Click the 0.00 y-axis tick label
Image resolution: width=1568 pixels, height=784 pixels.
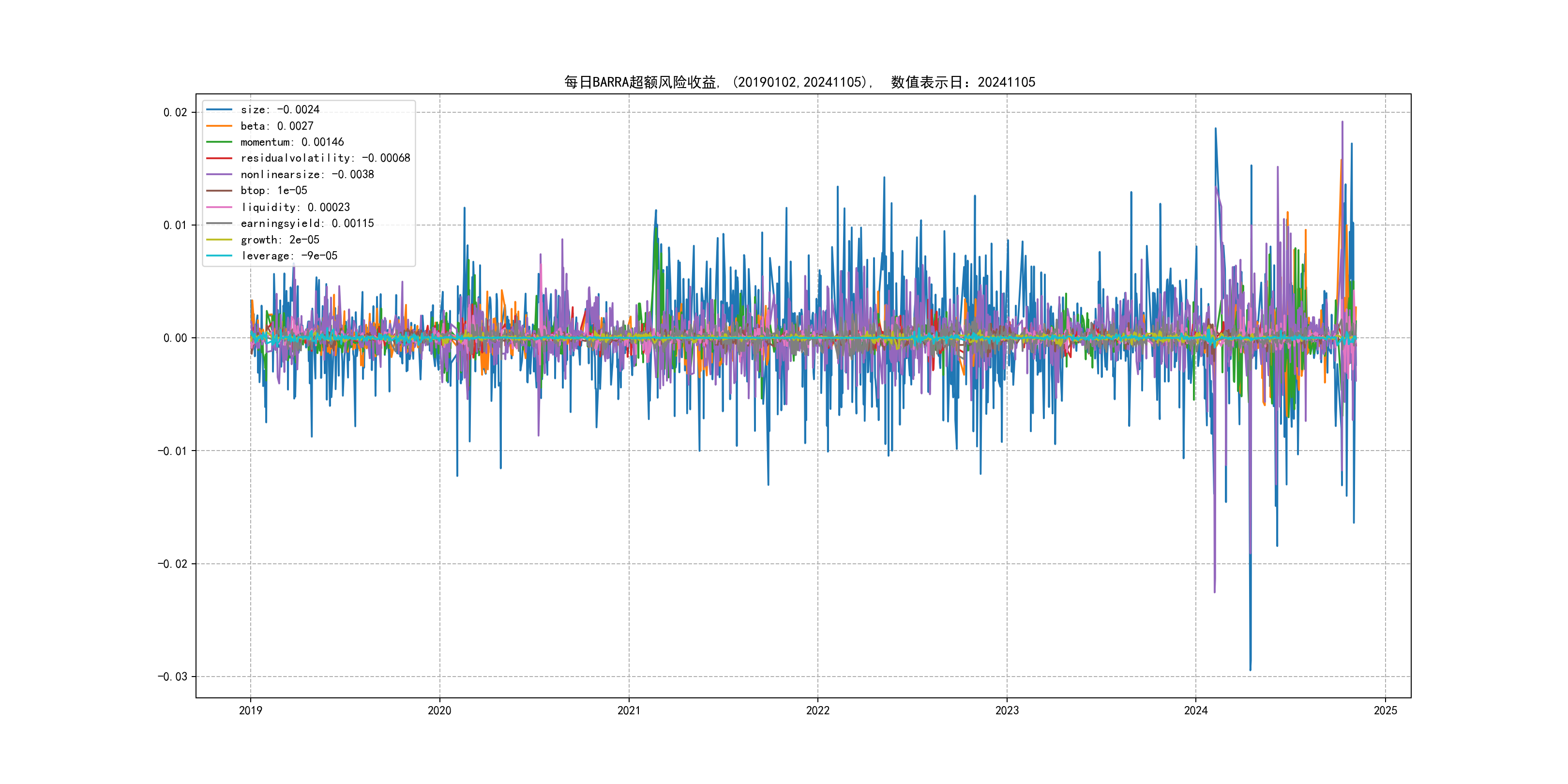(x=175, y=338)
